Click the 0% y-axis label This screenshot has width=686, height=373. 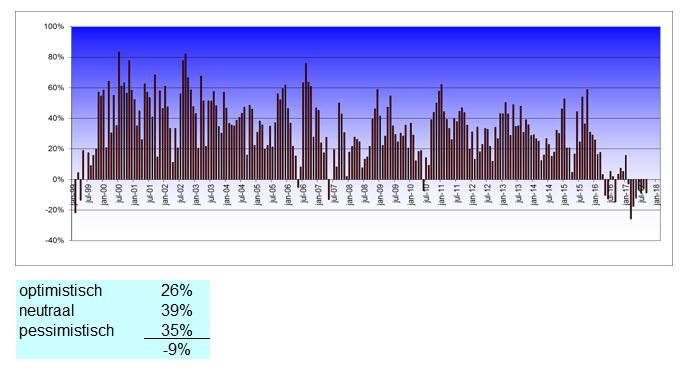[x=58, y=179]
